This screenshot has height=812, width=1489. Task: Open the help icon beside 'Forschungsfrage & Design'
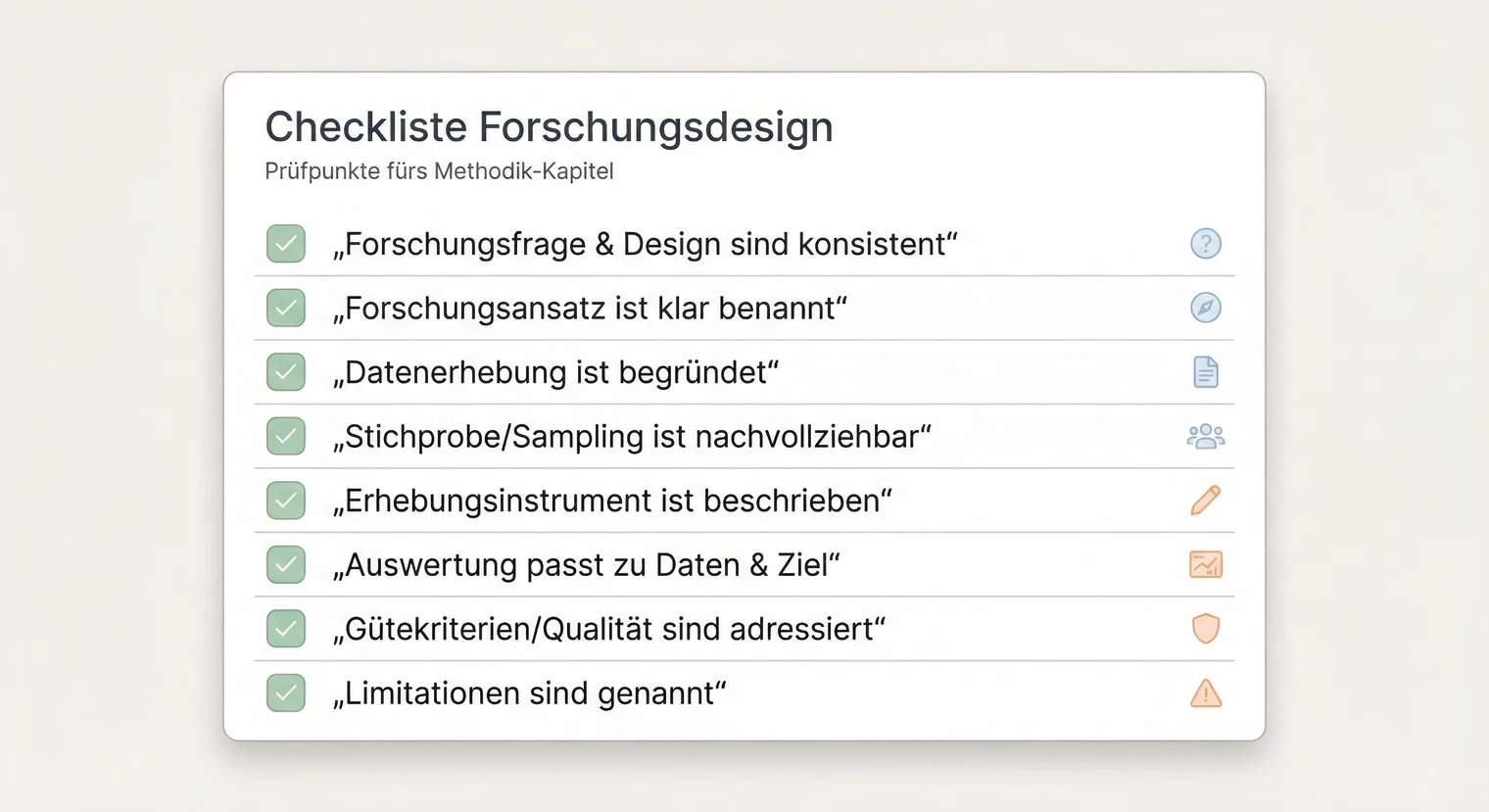coord(1206,244)
